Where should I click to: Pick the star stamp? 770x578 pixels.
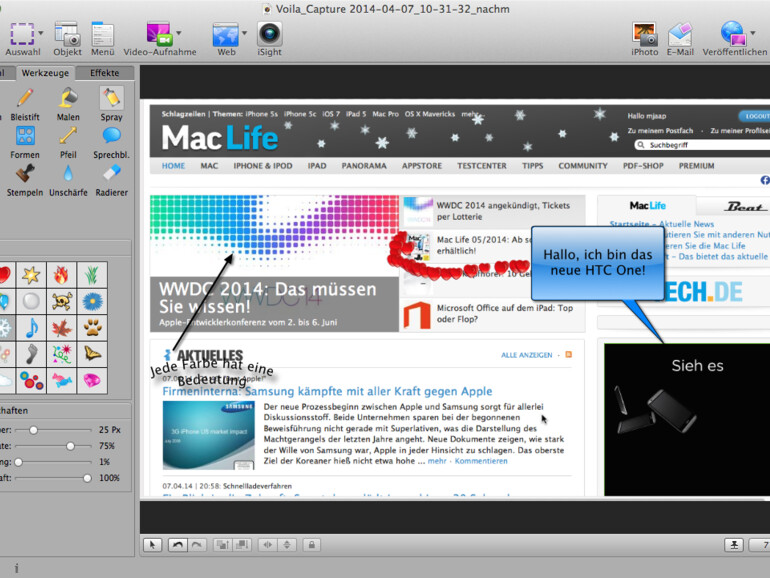click(x=31, y=275)
